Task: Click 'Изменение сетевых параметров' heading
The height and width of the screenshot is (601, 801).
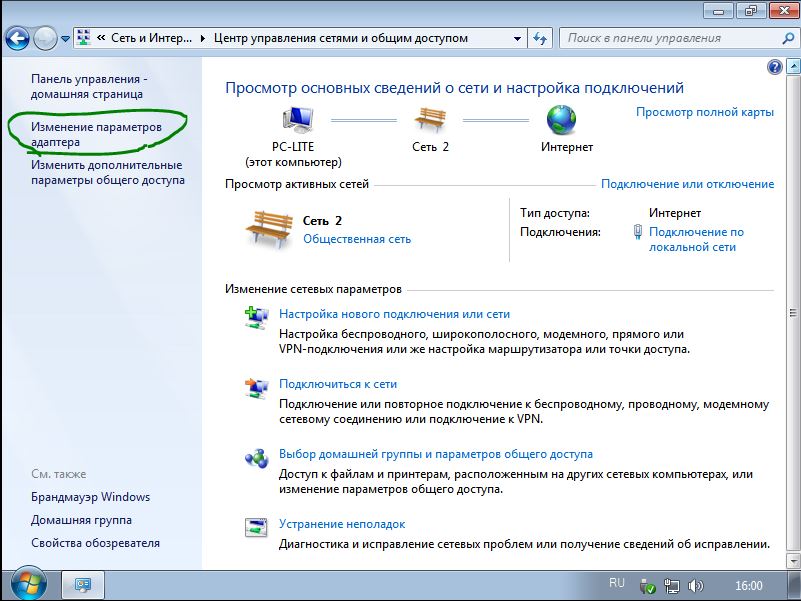Action: pos(313,289)
